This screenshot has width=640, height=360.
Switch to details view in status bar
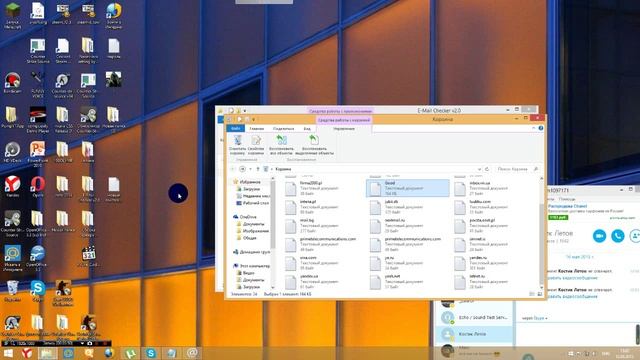(532, 294)
